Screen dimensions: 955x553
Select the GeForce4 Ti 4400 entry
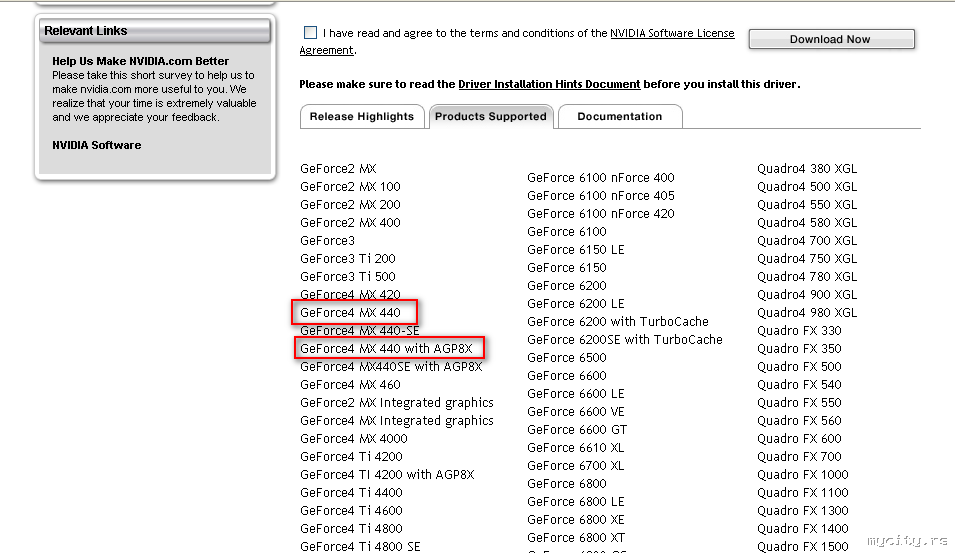351,492
